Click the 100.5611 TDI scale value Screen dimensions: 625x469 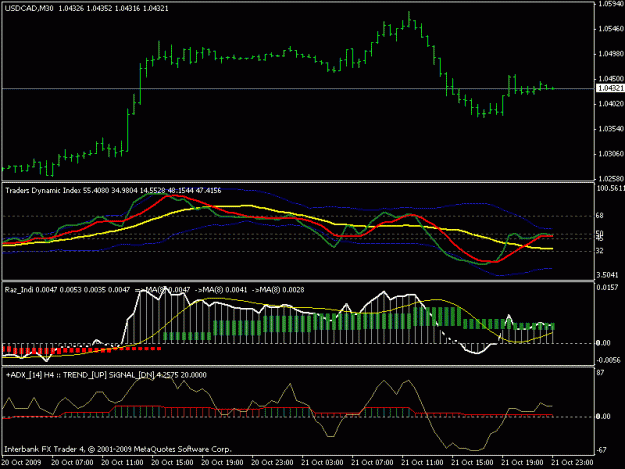tap(610, 188)
